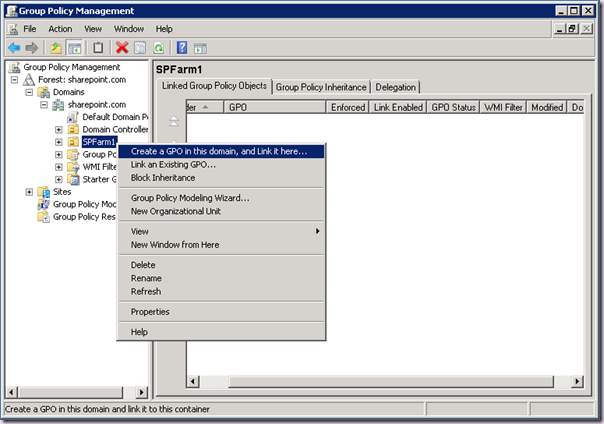Click the green Refresh toolbar icon
This screenshot has width=604, height=424.
point(159,48)
